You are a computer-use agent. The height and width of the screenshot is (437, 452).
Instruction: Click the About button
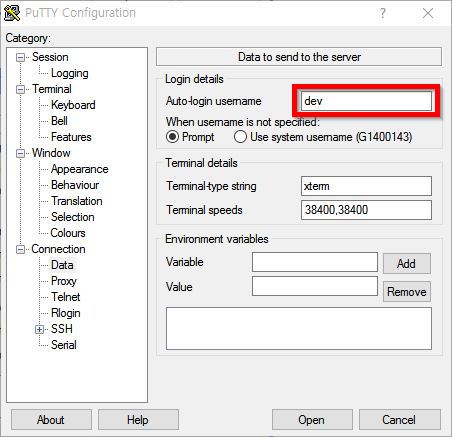point(51,420)
